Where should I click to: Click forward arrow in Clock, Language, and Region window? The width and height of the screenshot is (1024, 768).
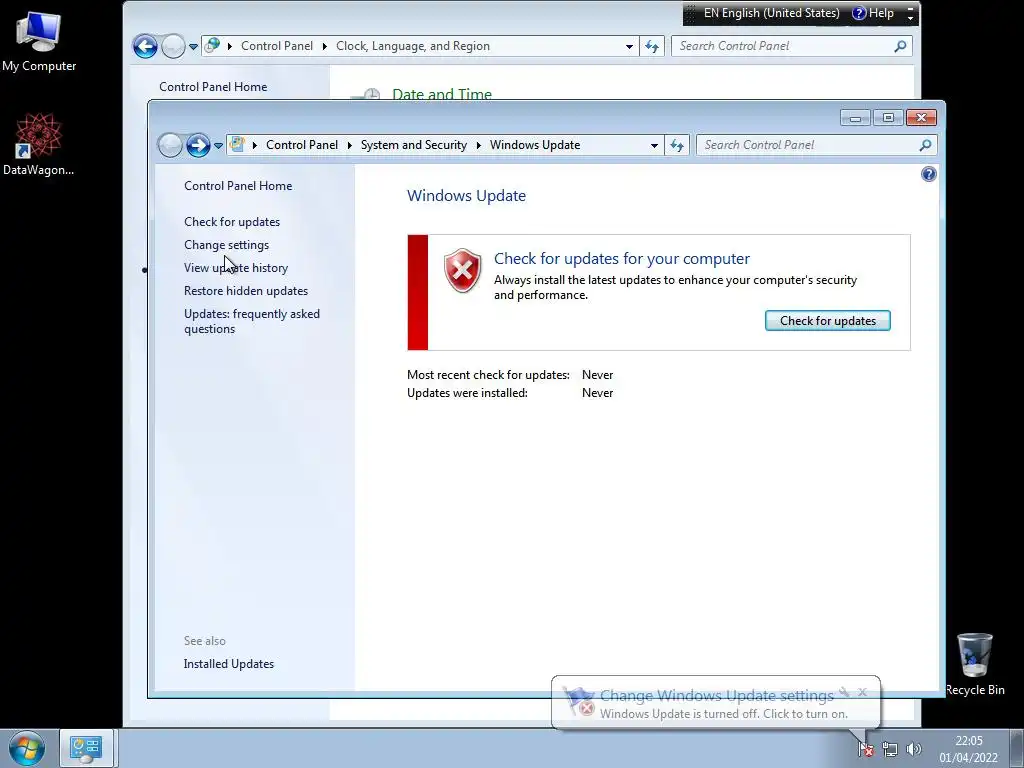coord(173,46)
